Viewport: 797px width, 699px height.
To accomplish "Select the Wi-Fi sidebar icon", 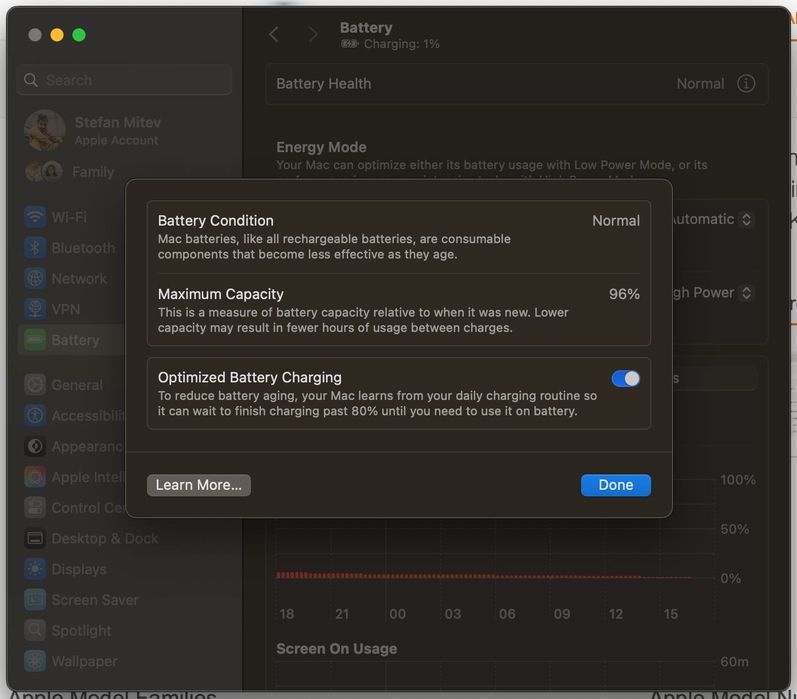I will 35,217.
